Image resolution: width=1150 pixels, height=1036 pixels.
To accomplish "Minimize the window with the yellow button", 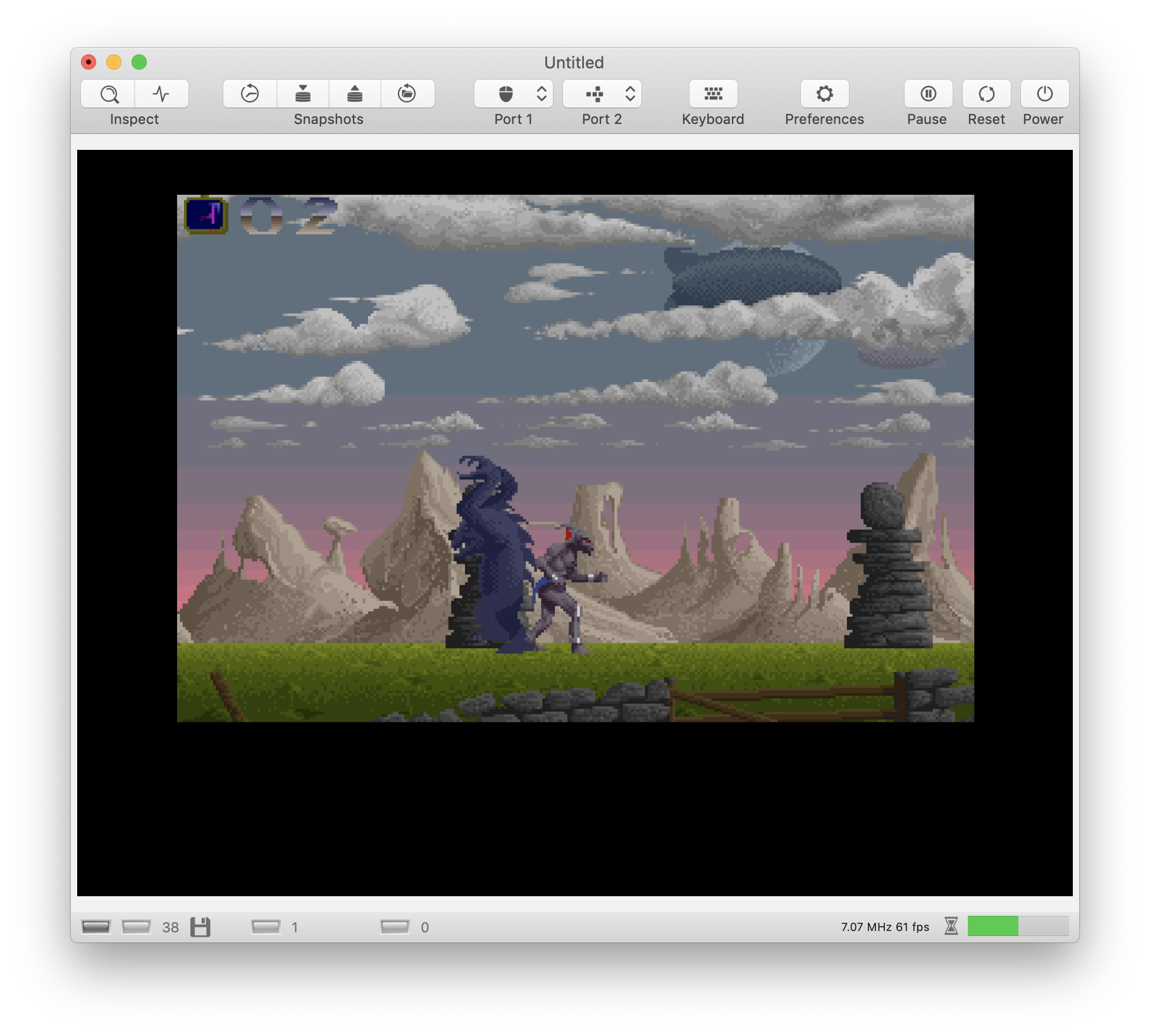I will coord(114,62).
